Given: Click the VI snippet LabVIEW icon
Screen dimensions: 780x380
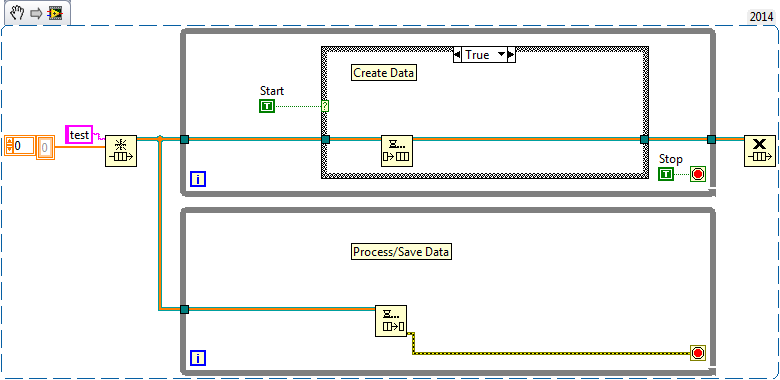Looking at the screenshot, I should 55,13.
